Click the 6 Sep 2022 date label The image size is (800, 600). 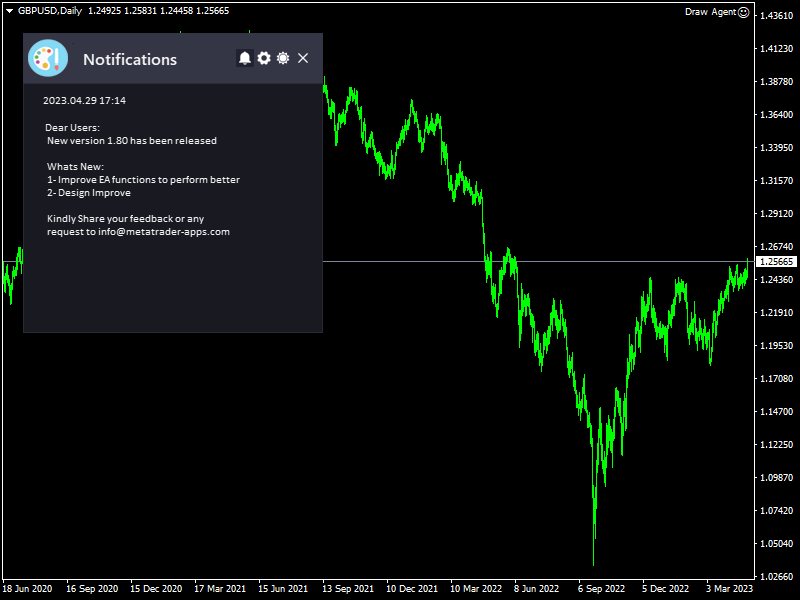click(600, 589)
